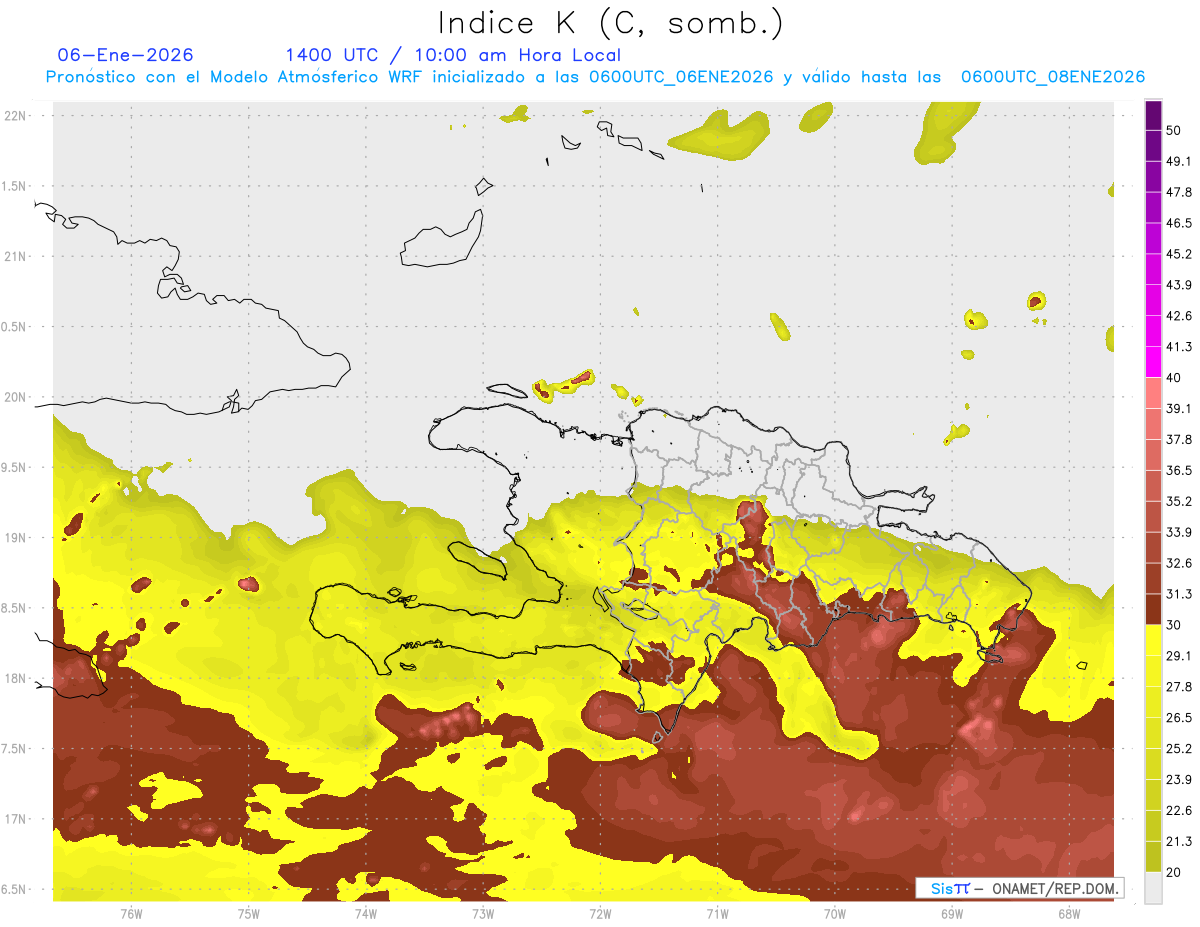Click the '68W' longitude label
This screenshot has height=927, width=1200.
pos(1069,914)
